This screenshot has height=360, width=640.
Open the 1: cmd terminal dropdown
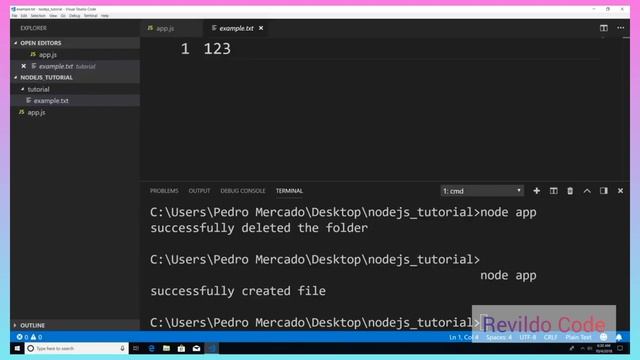coord(482,191)
